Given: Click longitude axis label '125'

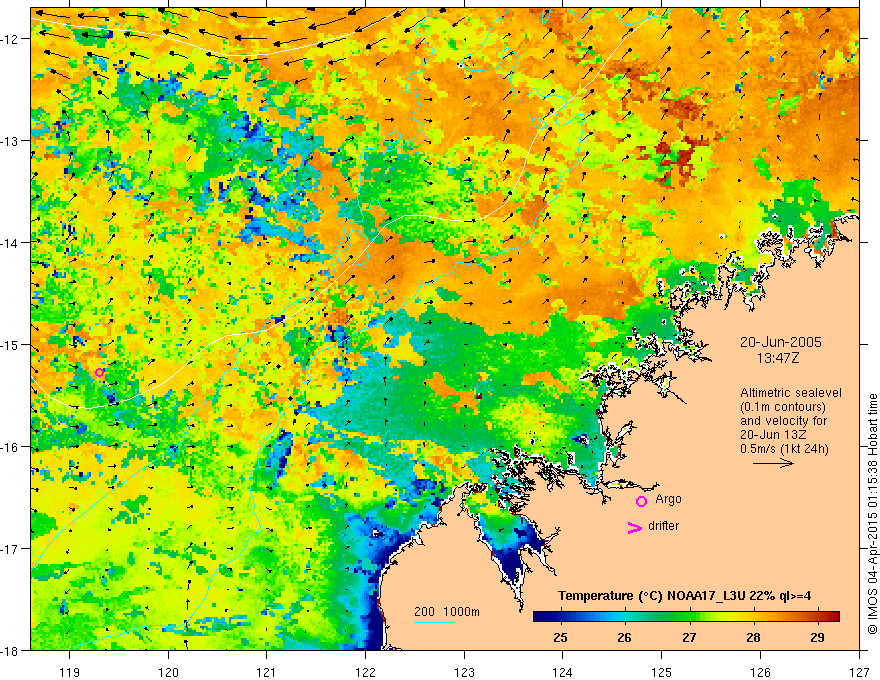Looking at the screenshot, I should tap(662, 672).
